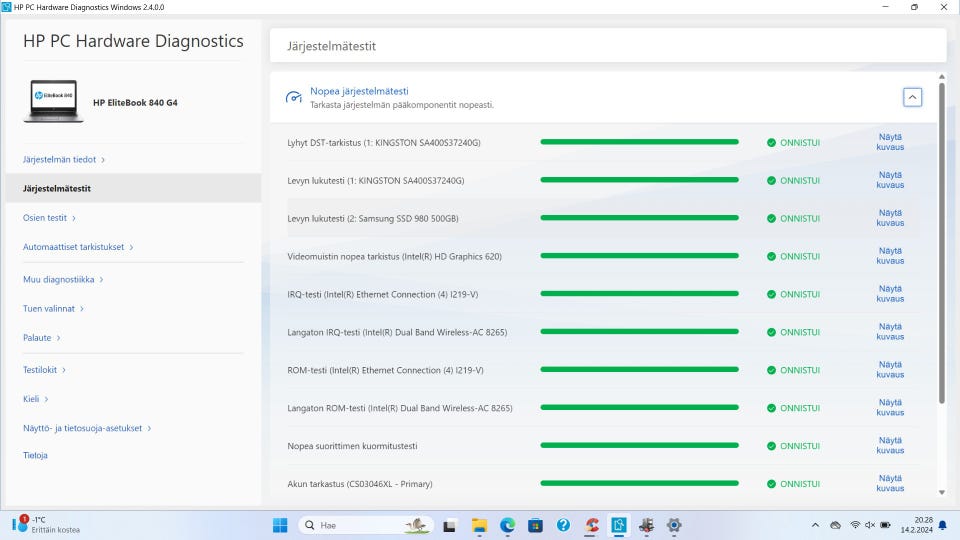Show description for Levyn lukutesti KINGSTON

[890, 180]
